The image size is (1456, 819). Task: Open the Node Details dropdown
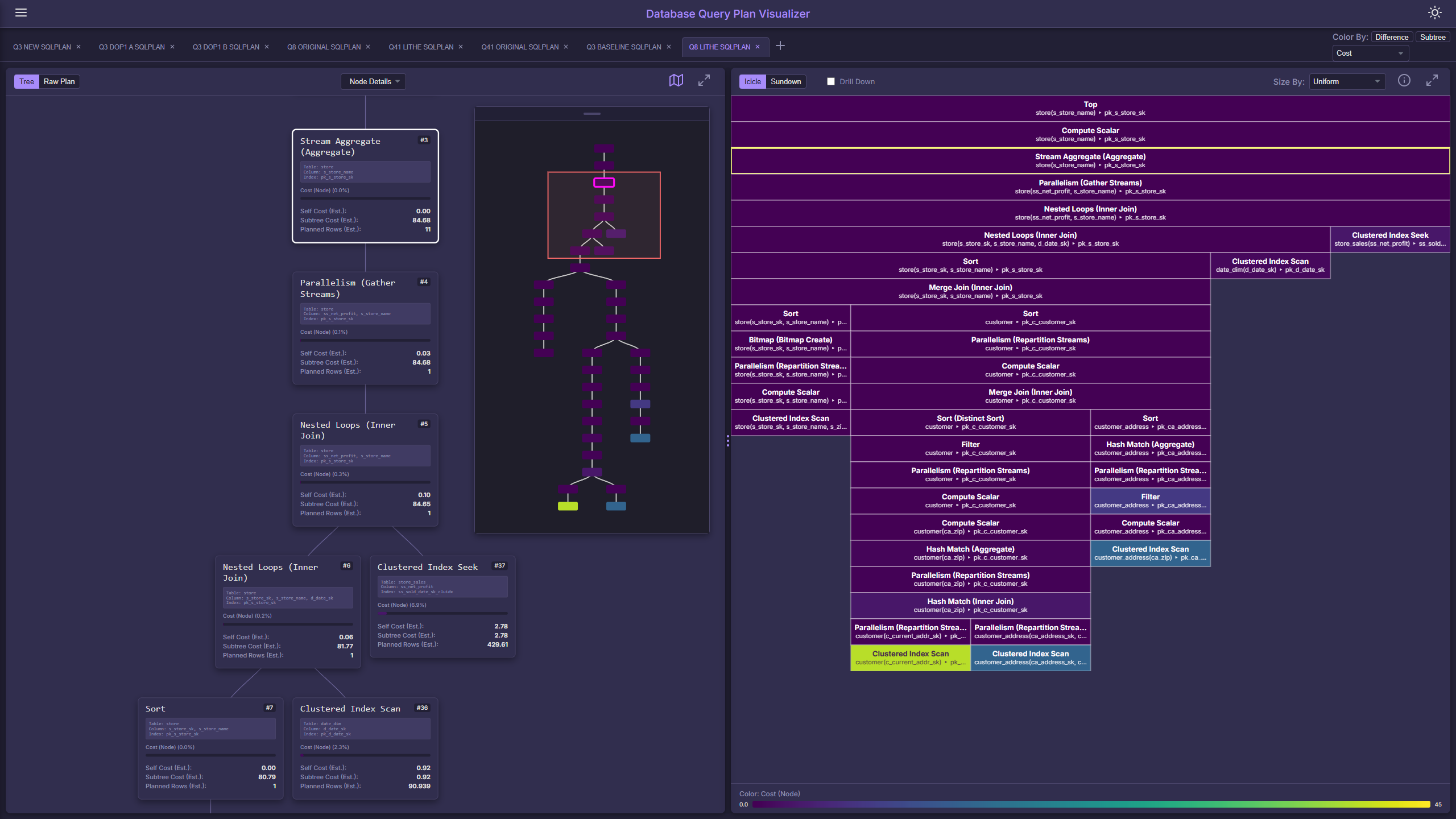tap(374, 81)
